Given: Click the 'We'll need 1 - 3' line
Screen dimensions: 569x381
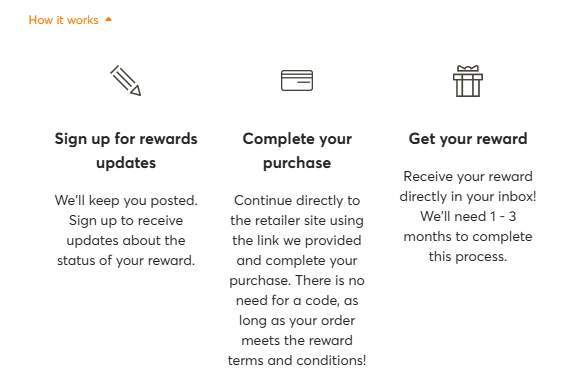Looking at the screenshot, I should pos(468,216).
